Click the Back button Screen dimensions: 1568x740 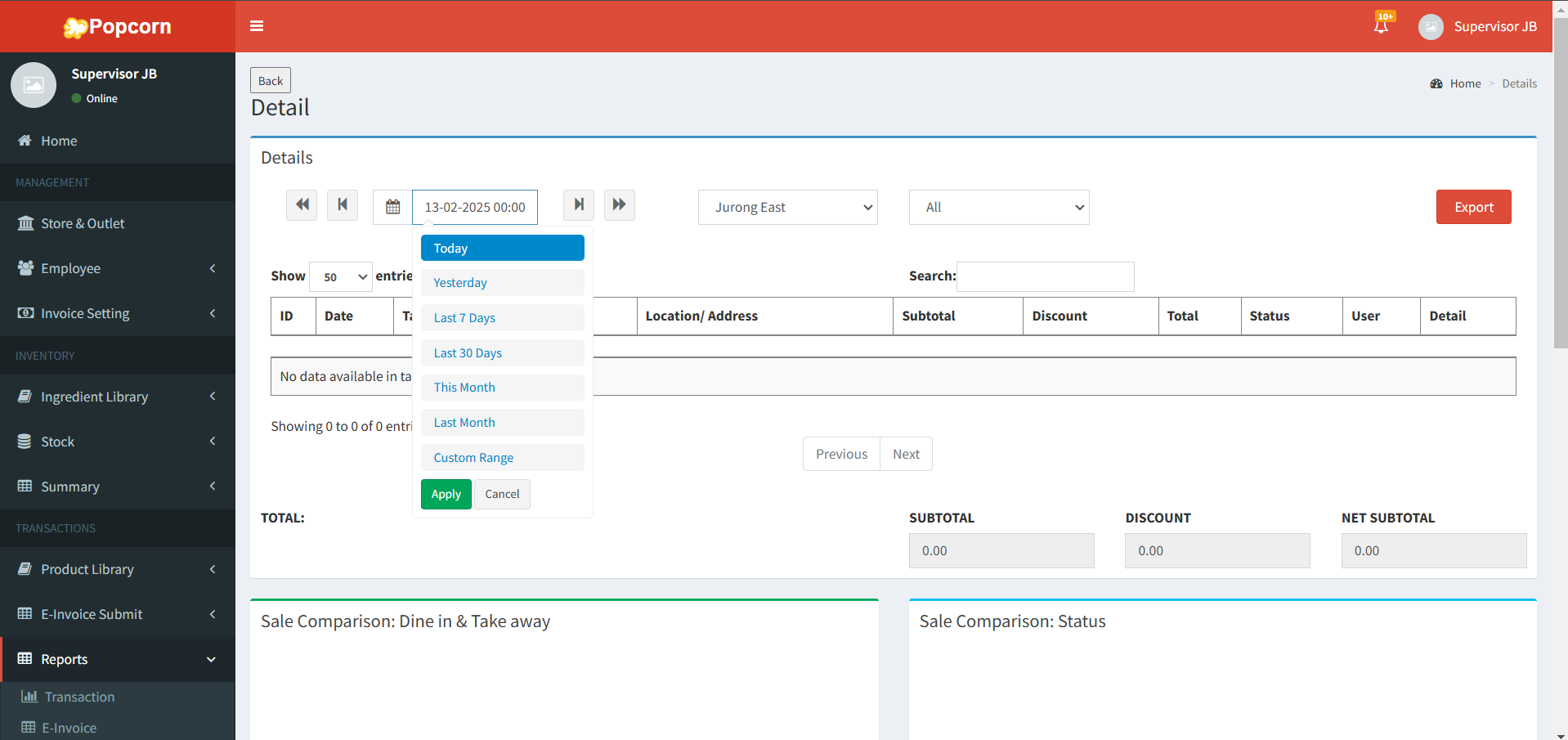(x=271, y=80)
